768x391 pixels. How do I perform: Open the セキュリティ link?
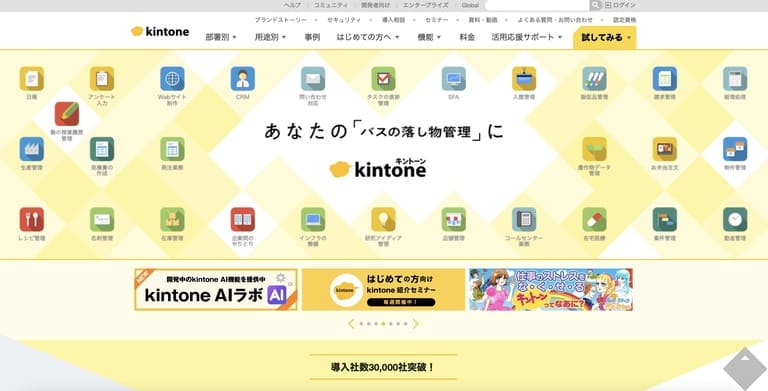coord(344,20)
